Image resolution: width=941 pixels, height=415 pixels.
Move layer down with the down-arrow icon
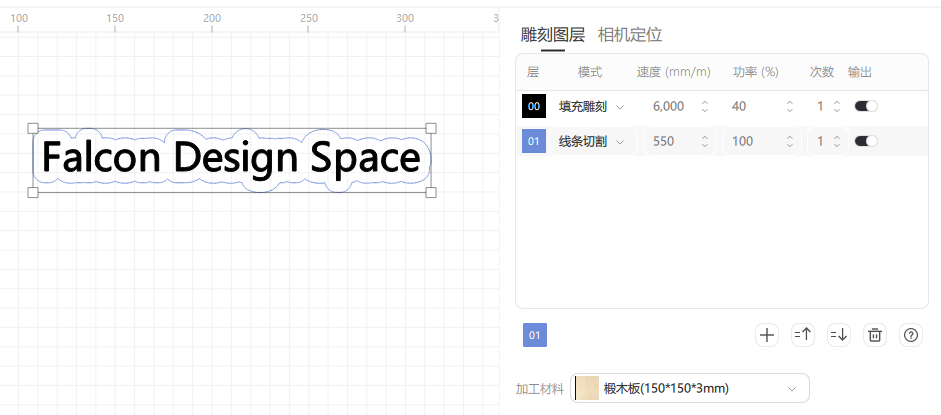tap(838, 335)
